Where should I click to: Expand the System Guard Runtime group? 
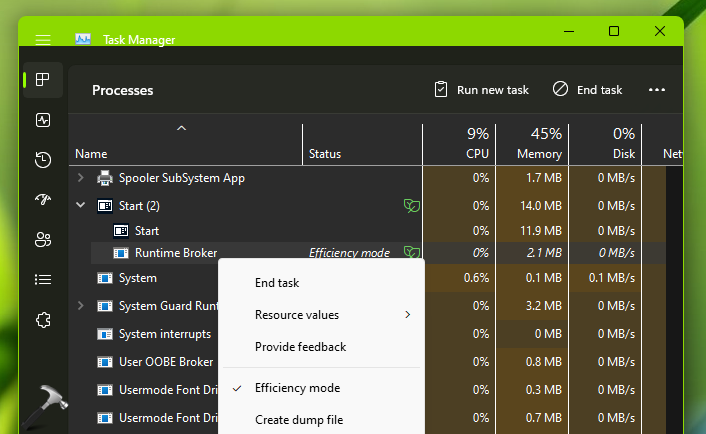click(80, 306)
